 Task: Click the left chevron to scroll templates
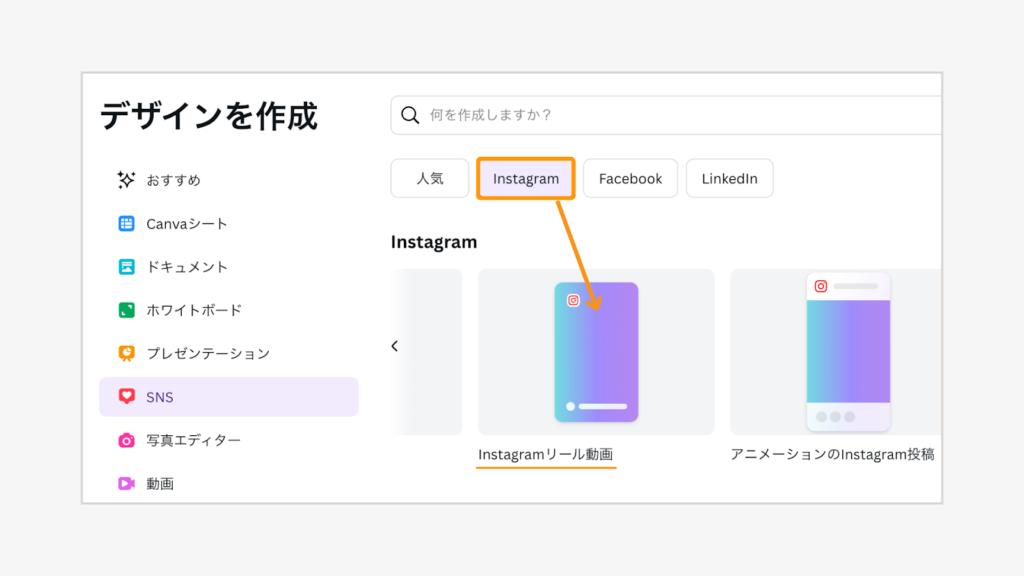click(x=395, y=345)
